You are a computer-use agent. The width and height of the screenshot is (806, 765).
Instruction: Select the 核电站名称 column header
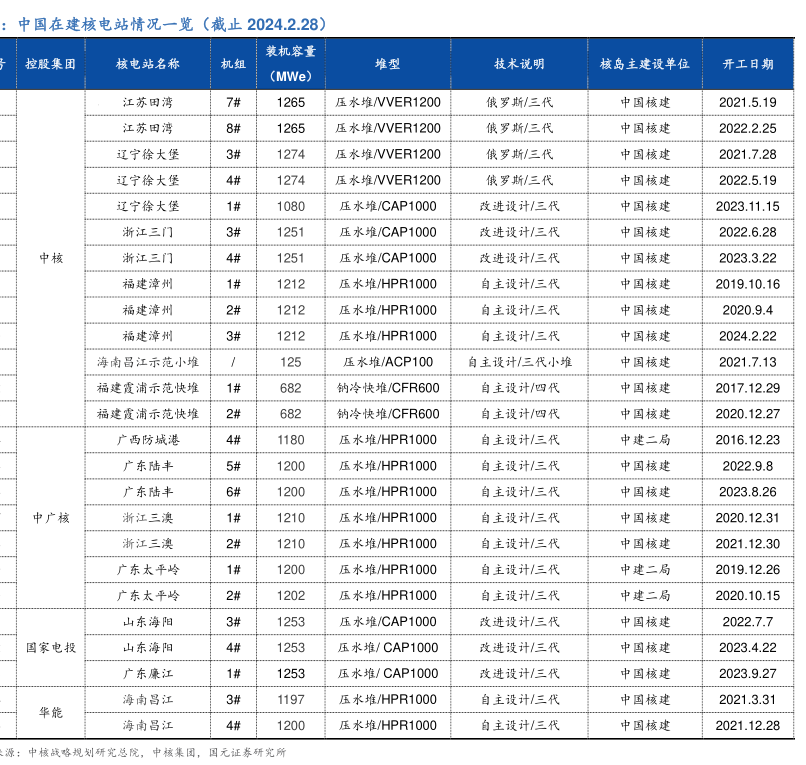[148, 64]
